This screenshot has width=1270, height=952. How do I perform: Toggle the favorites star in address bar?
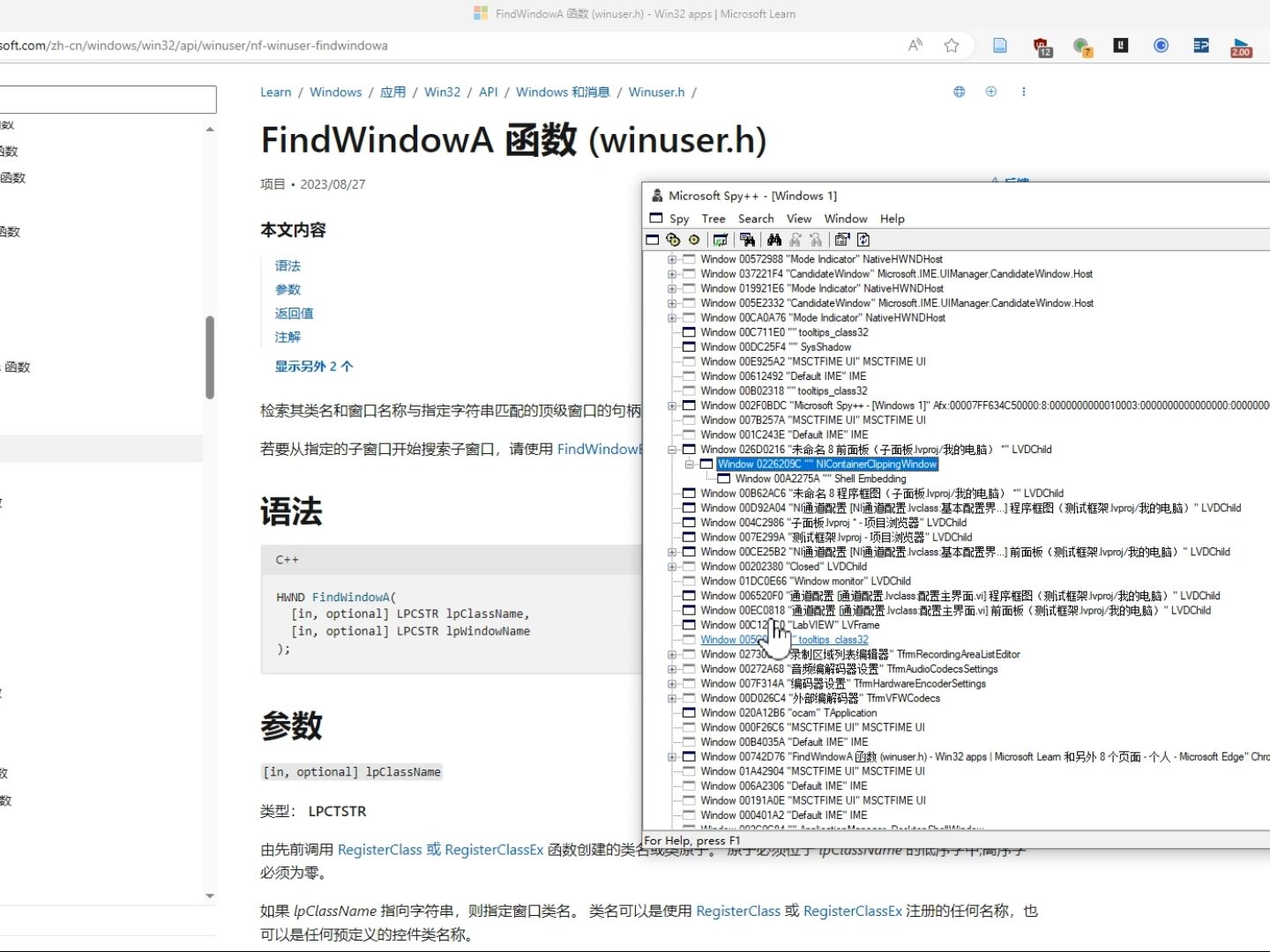pos(952,45)
